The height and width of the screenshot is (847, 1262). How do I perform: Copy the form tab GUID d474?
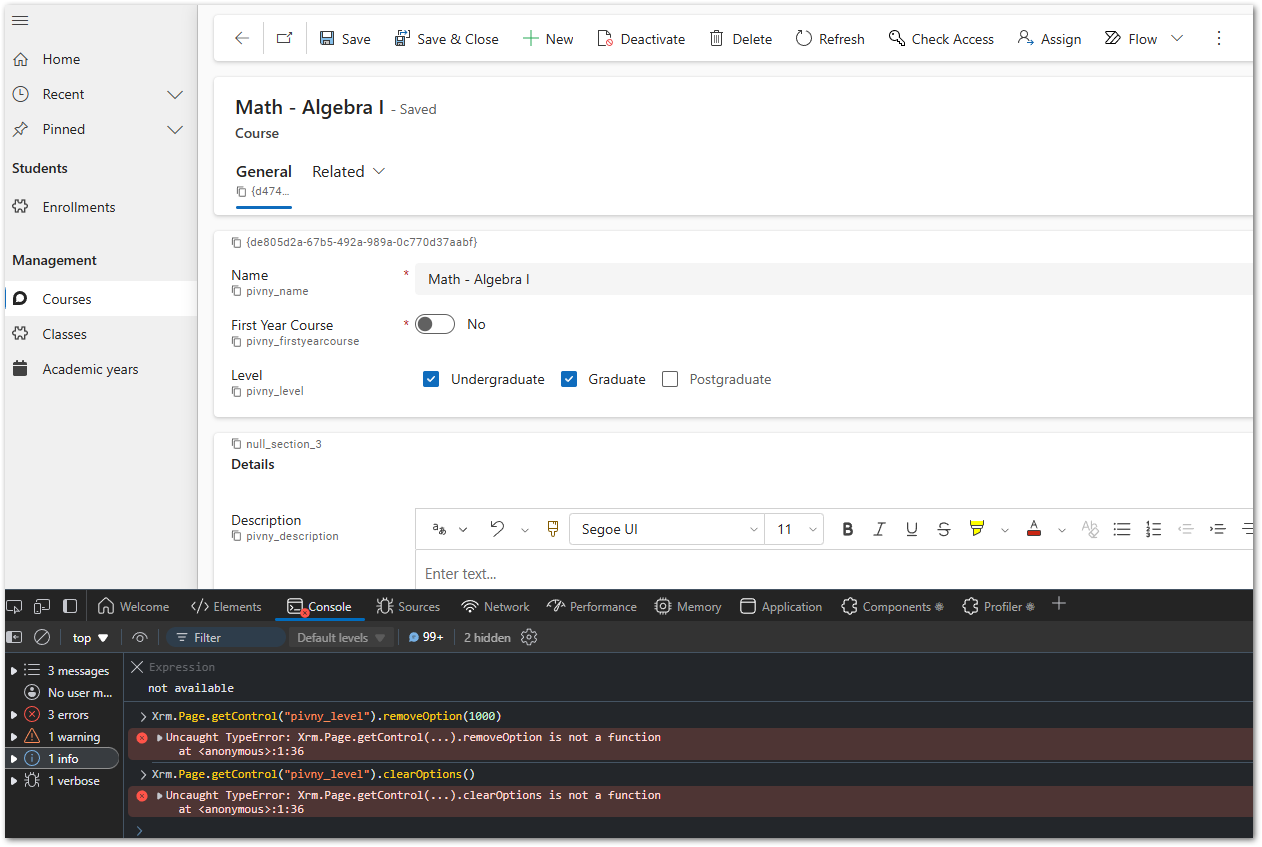click(241, 191)
